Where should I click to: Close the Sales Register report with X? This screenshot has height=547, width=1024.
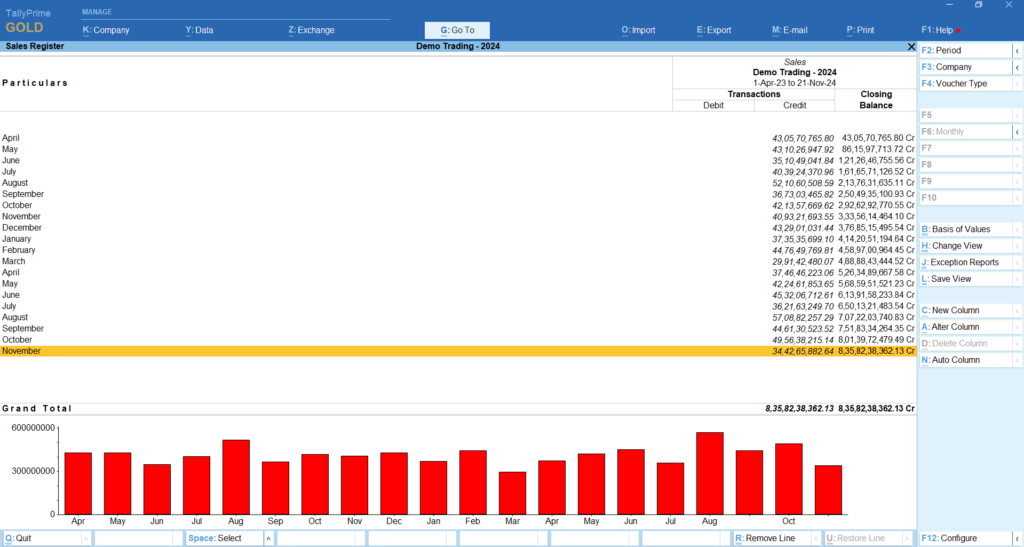[911, 46]
